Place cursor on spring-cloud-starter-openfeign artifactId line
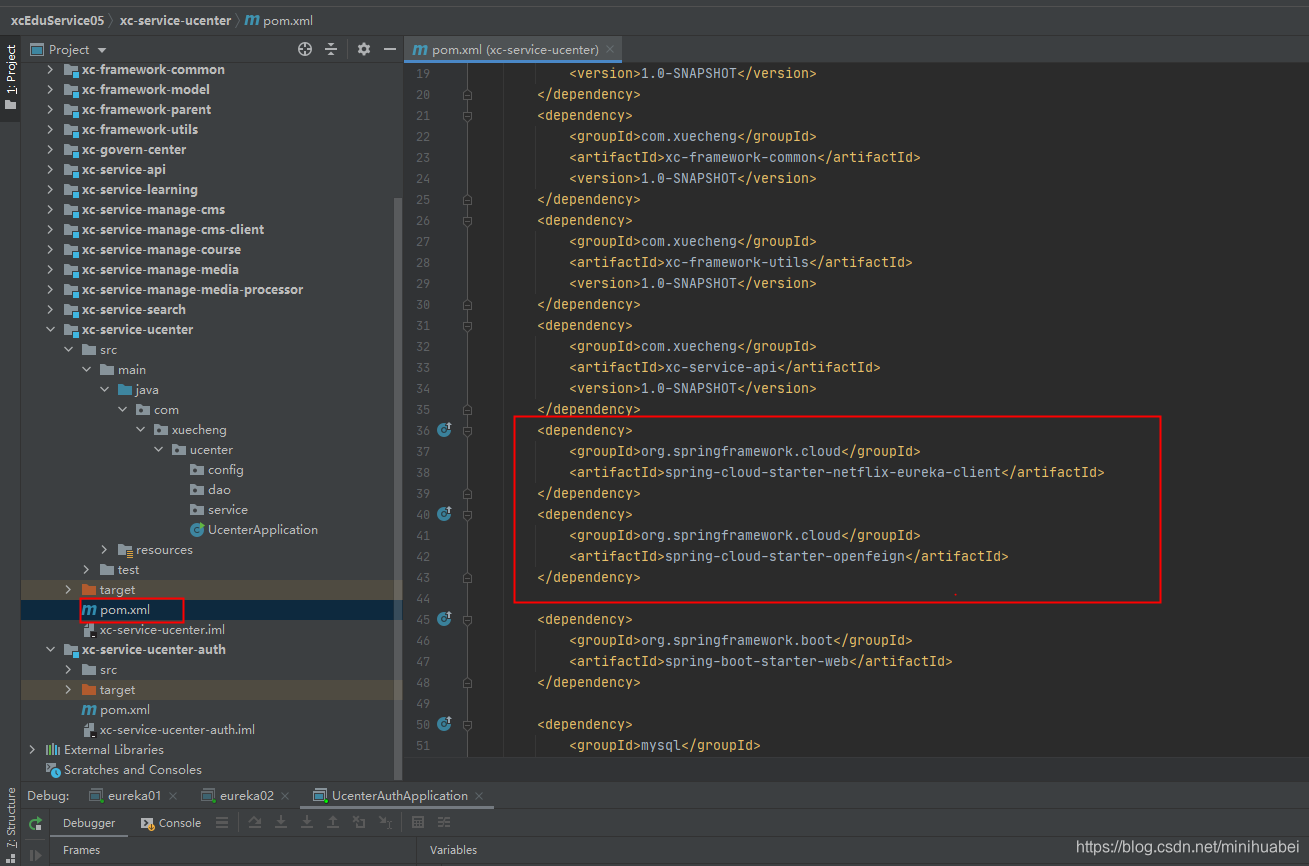Screen dimensions: 1309x866 pos(788,556)
